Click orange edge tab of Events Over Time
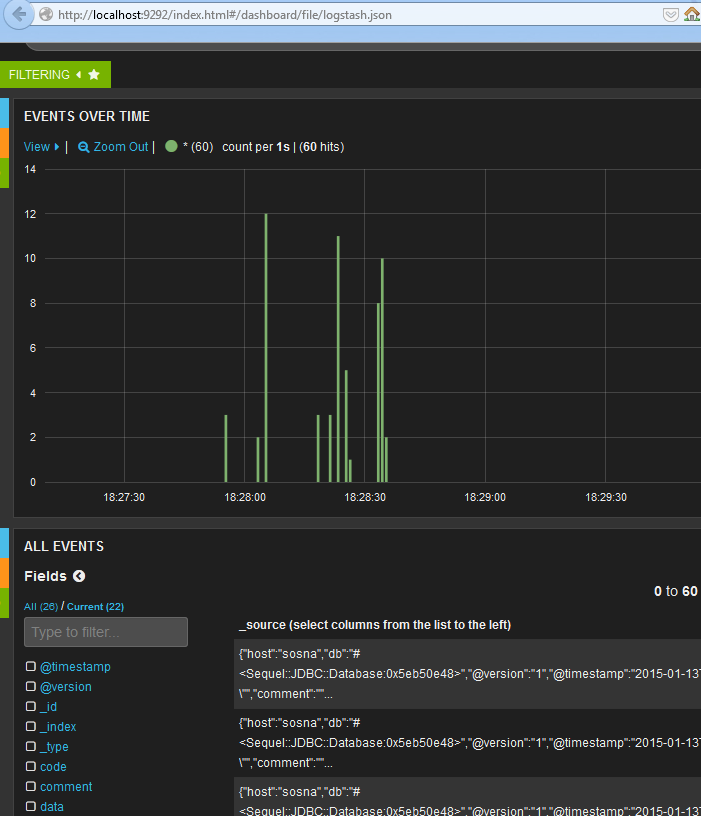 (x=4, y=143)
